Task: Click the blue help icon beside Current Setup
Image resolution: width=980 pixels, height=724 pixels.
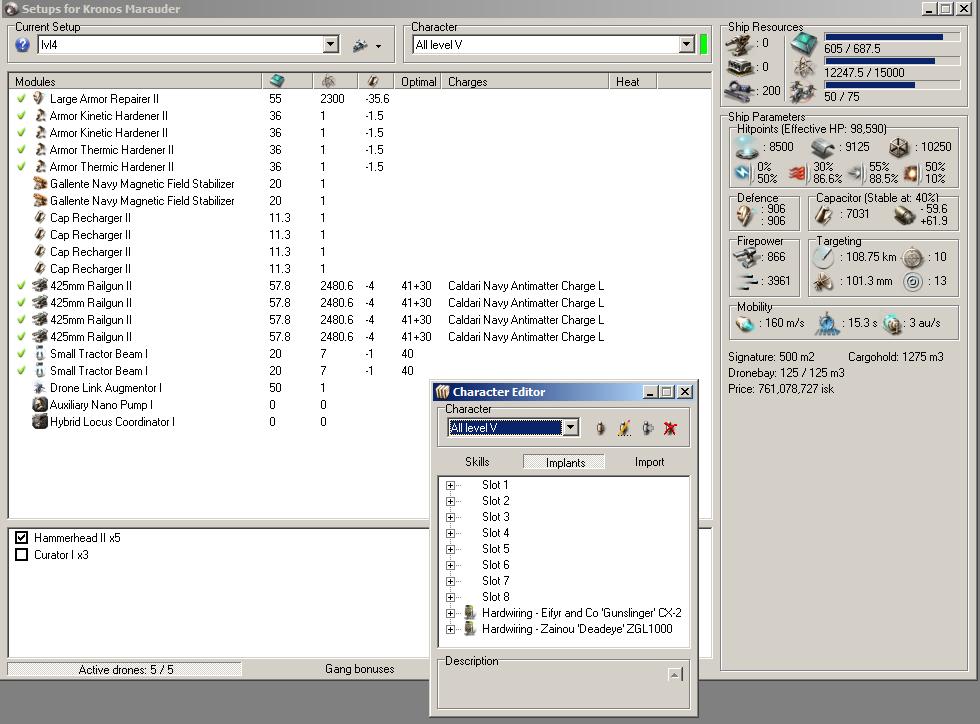Action: click(23, 45)
